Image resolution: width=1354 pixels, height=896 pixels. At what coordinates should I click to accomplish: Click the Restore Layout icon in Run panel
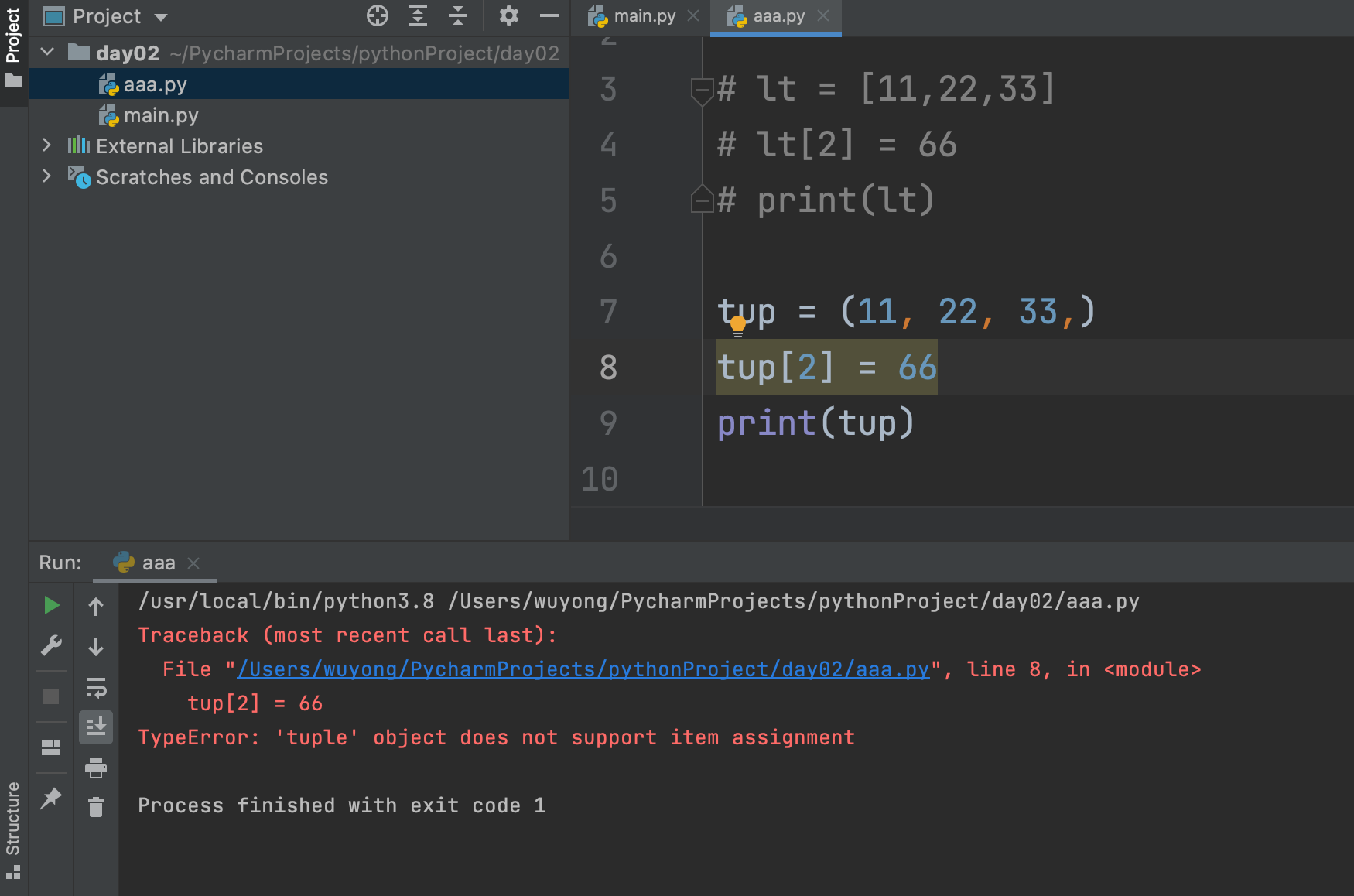[x=51, y=747]
